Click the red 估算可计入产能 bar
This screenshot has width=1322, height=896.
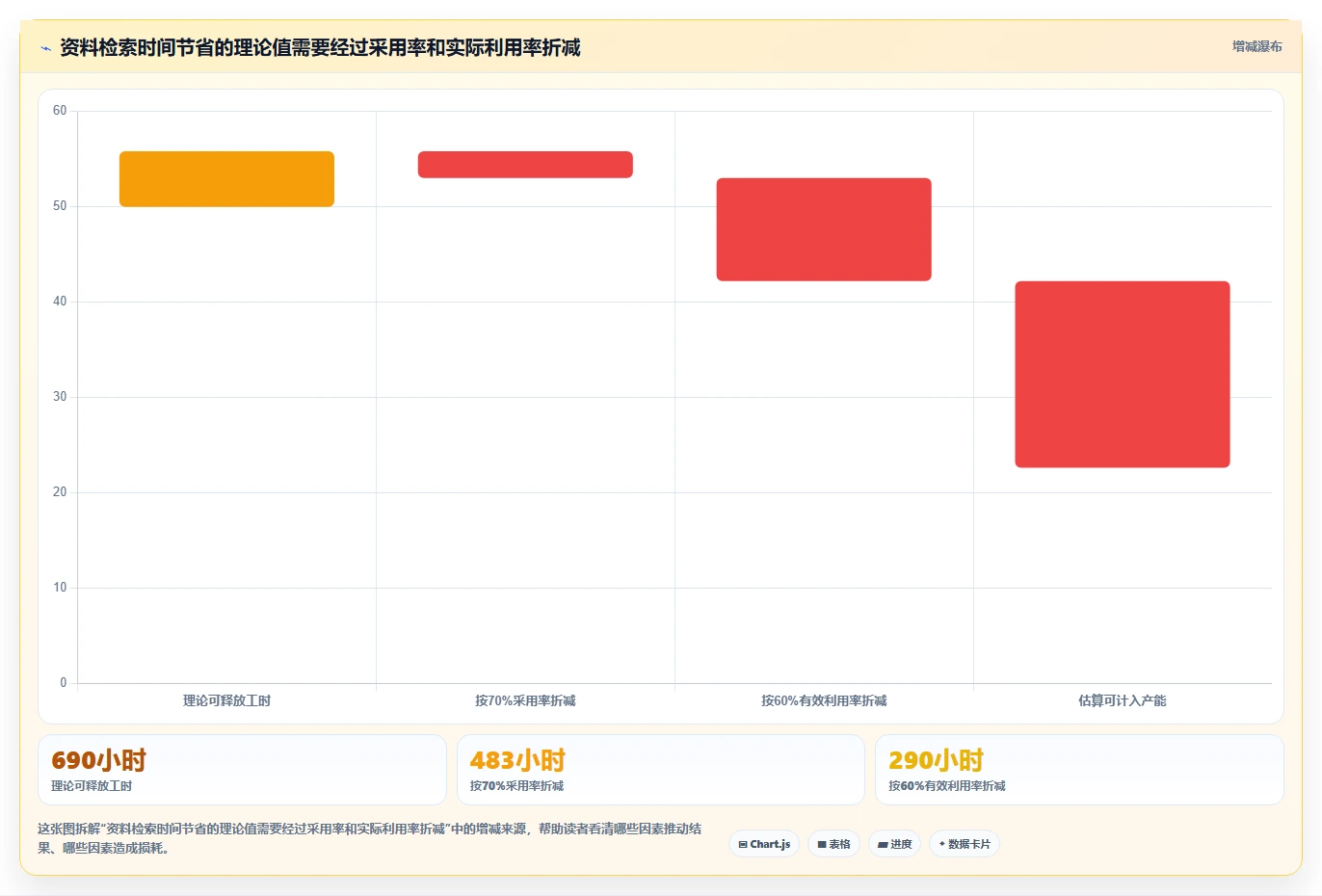pos(1123,375)
